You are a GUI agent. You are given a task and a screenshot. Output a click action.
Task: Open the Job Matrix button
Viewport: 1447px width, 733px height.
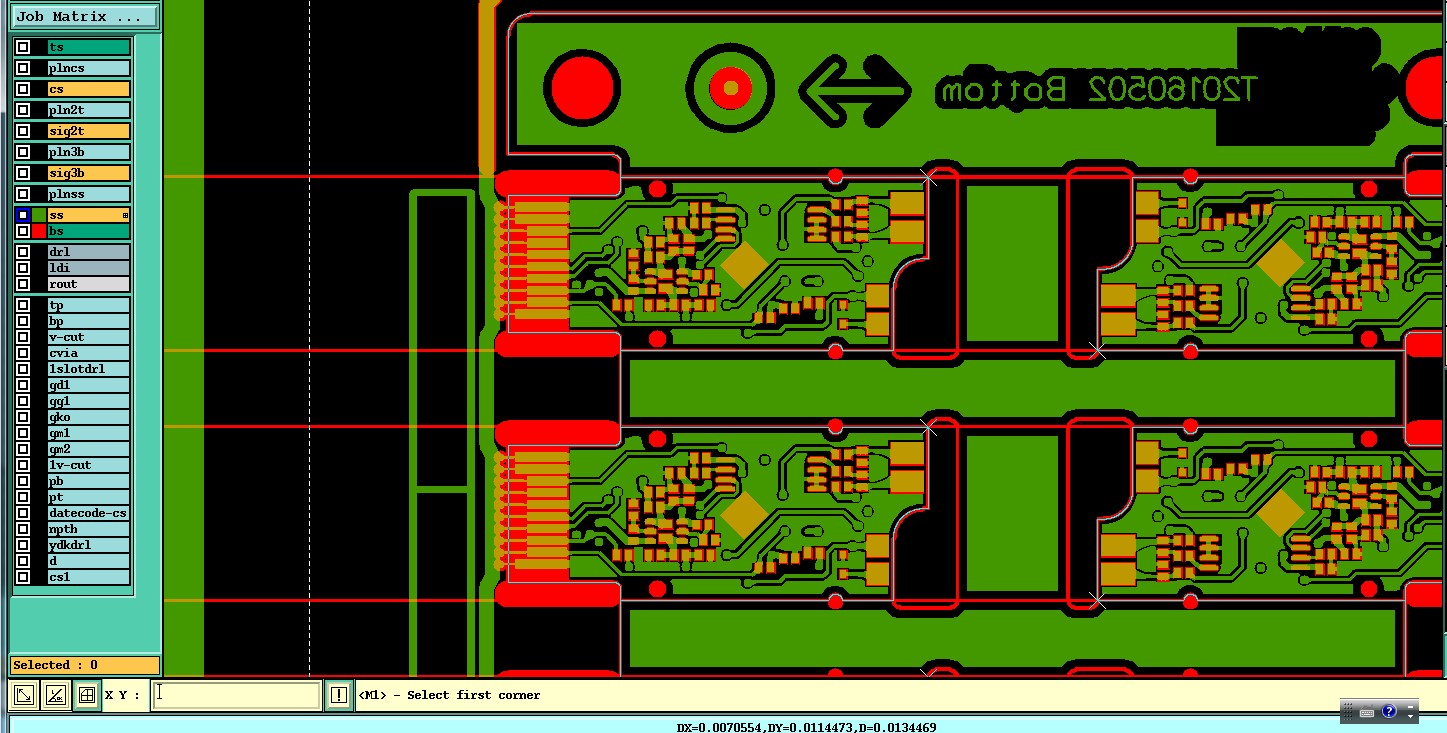click(x=85, y=17)
